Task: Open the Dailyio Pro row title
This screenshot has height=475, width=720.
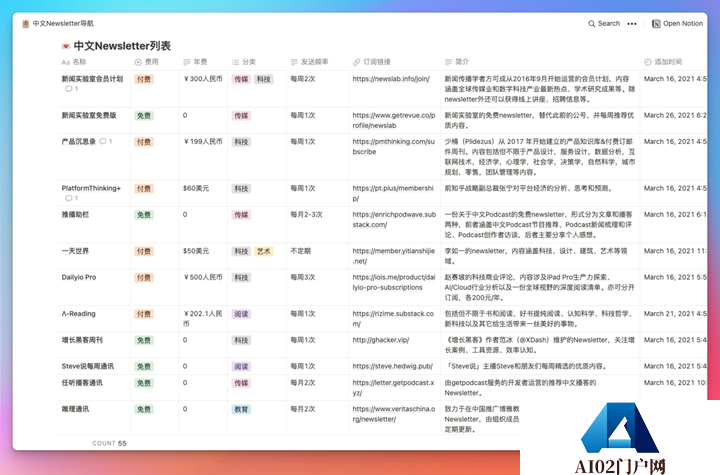Action: tap(79, 277)
